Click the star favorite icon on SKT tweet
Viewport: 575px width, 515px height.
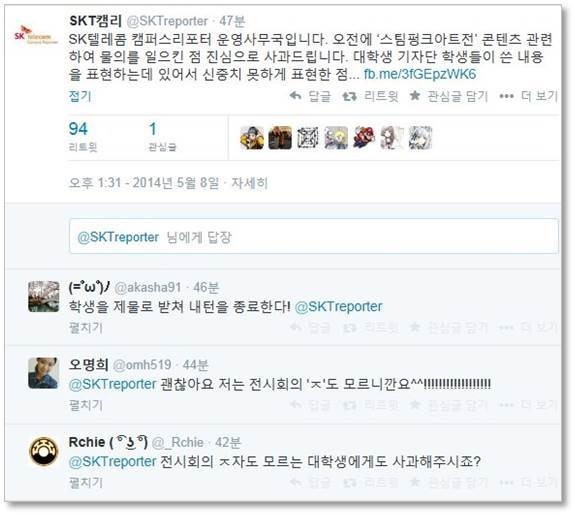coord(415,96)
